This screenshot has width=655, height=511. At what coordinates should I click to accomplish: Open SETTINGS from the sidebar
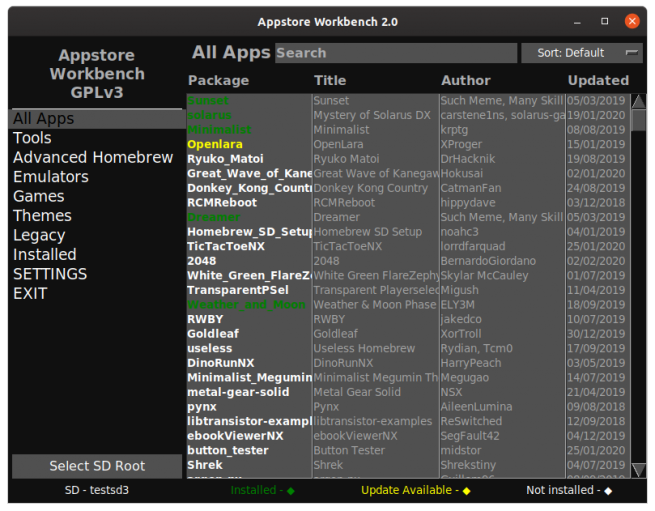pos(50,274)
